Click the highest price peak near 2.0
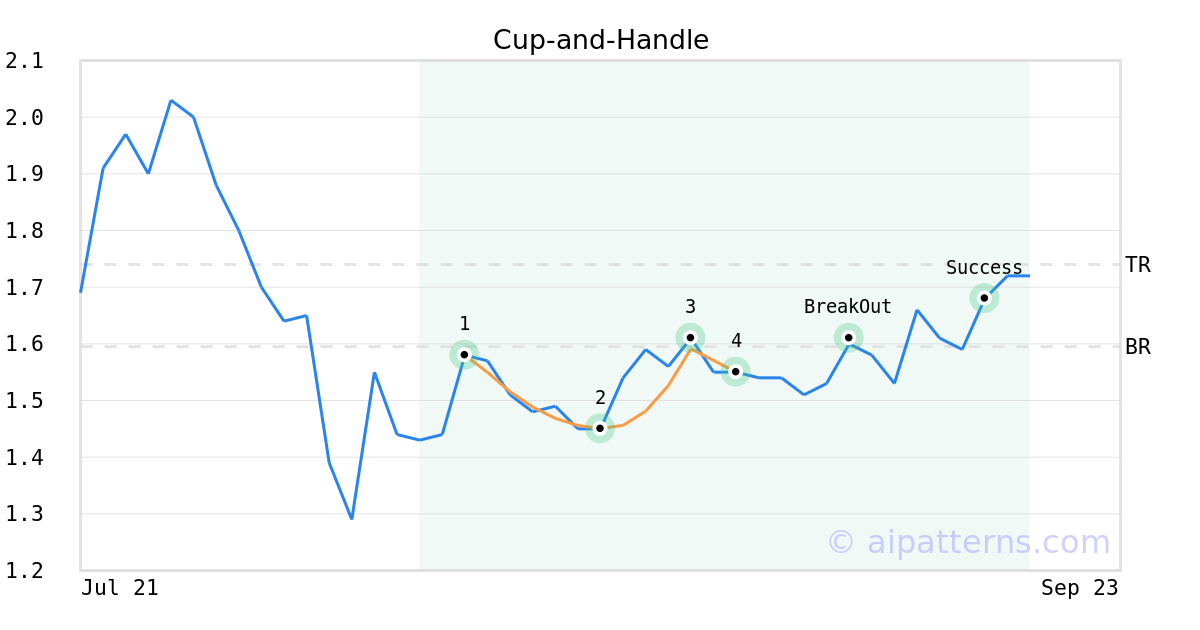1200x630 pixels. pos(171,101)
